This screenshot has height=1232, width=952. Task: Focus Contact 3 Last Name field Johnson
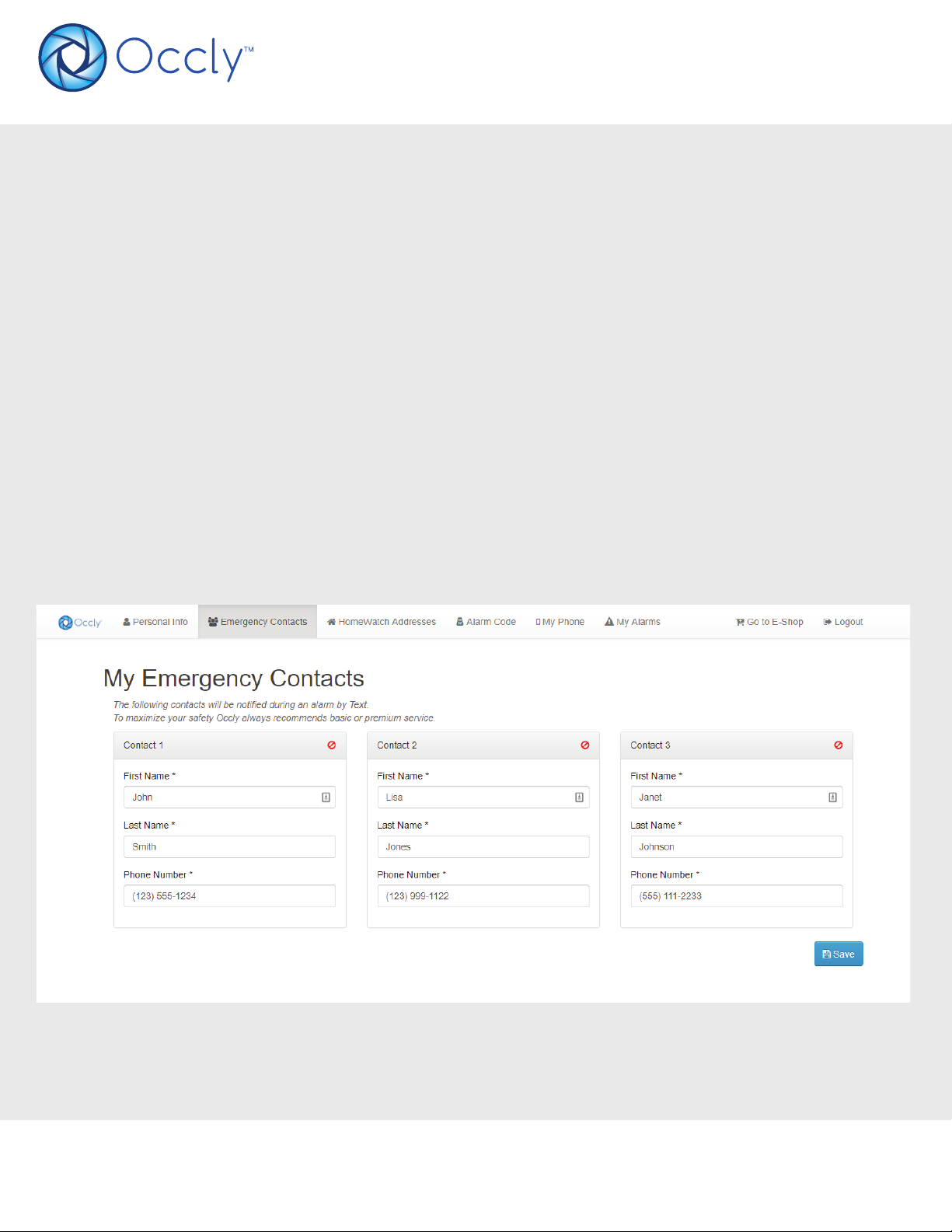pyautogui.click(x=737, y=846)
